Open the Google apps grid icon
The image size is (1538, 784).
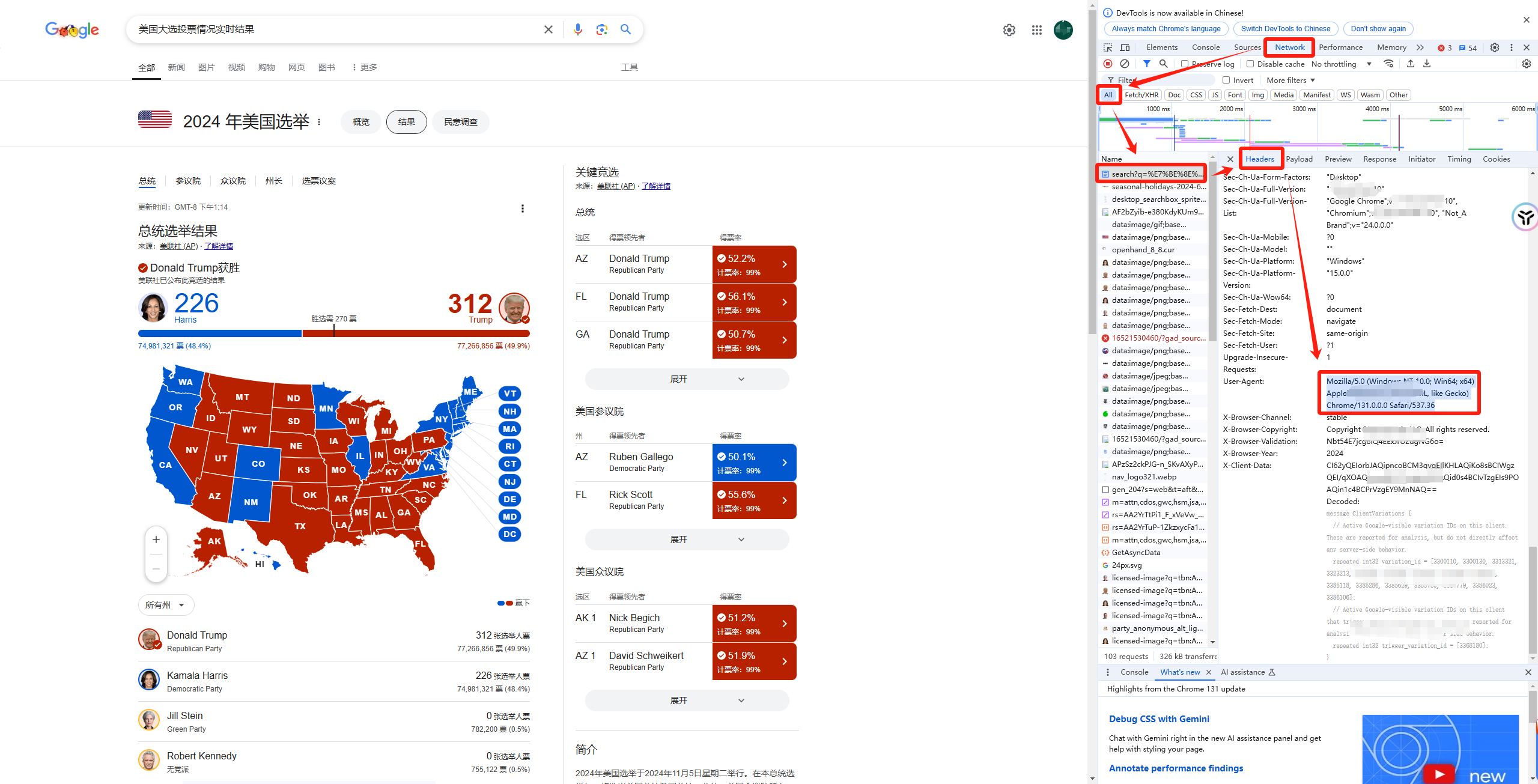[x=1036, y=30]
